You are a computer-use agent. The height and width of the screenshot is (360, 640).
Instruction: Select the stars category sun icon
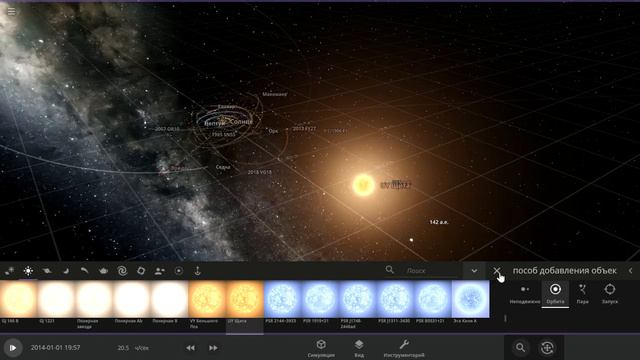pyautogui.click(x=28, y=271)
